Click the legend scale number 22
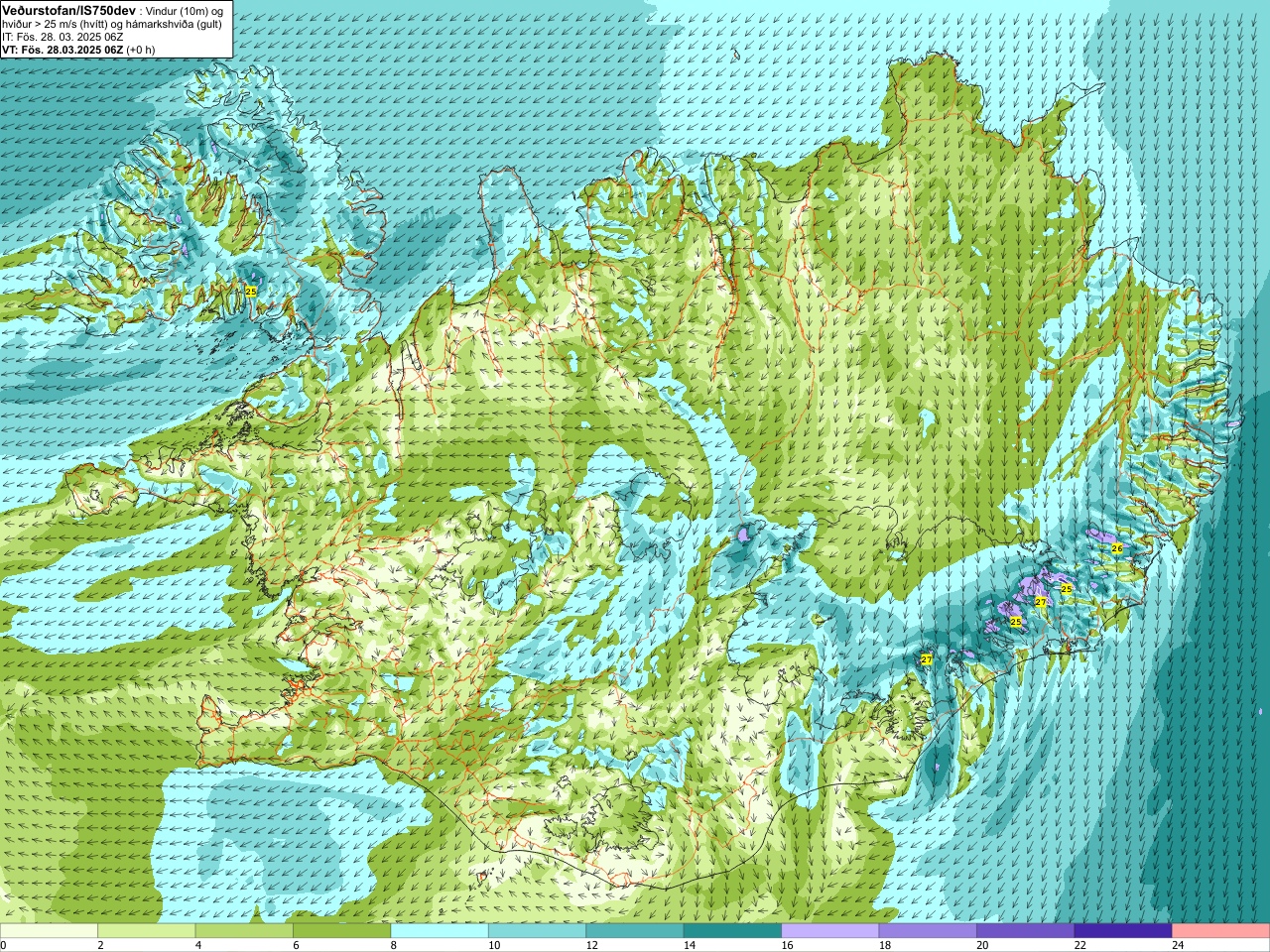This screenshot has height=952, width=1270. click(x=1080, y=945)
